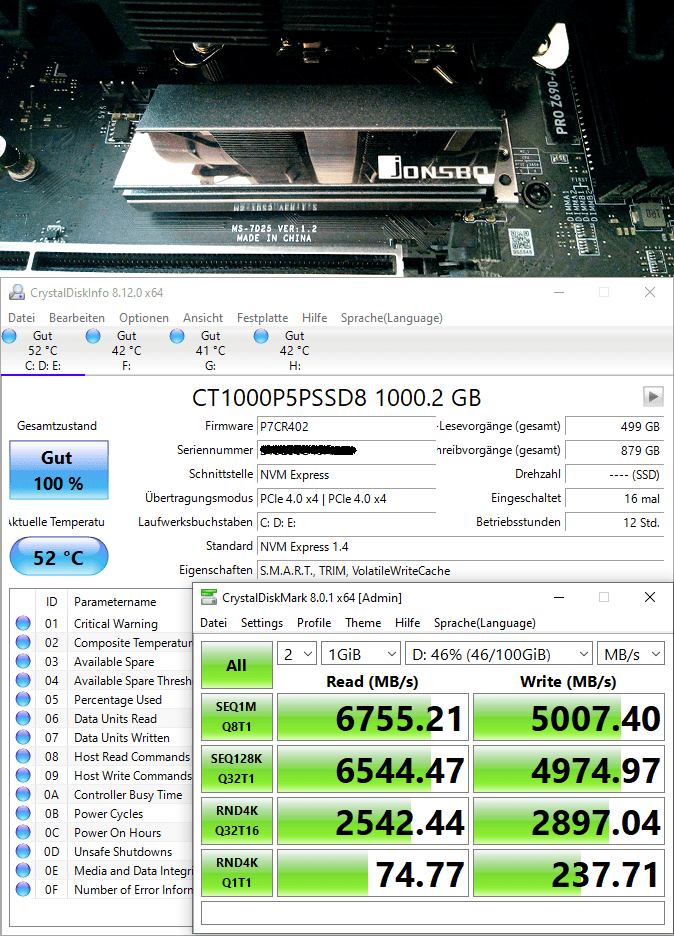Click the status dot for Media and Data Integrity
This screenshot has width=674, height=936.
(23, 870)
